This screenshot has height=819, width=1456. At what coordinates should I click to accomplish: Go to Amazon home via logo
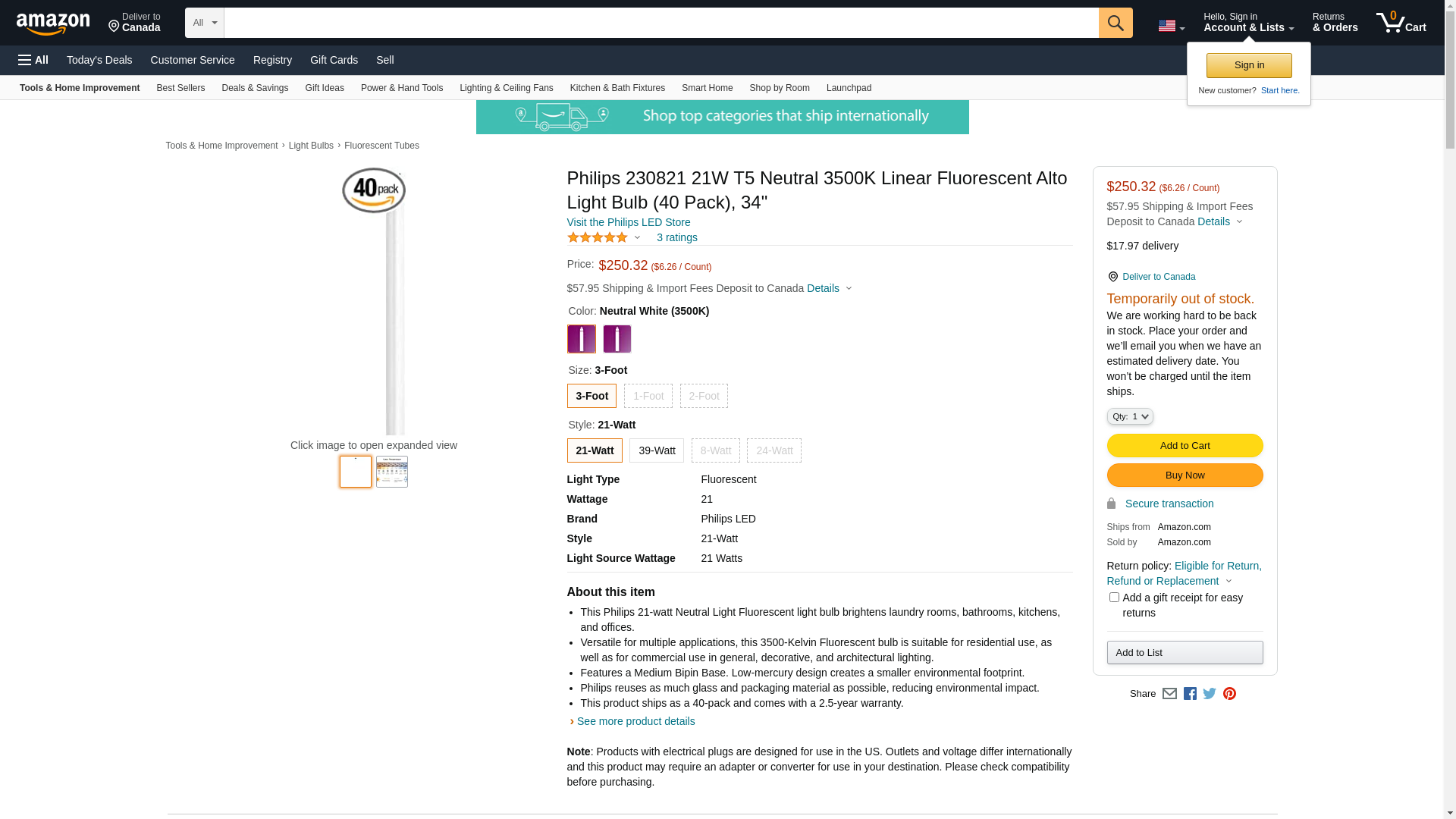[x=53, y=24]
